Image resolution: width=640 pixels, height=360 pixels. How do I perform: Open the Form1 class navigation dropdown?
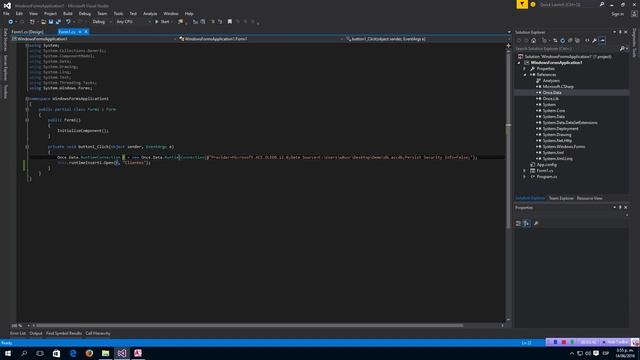pyautogui.click(x=260, y=39)
